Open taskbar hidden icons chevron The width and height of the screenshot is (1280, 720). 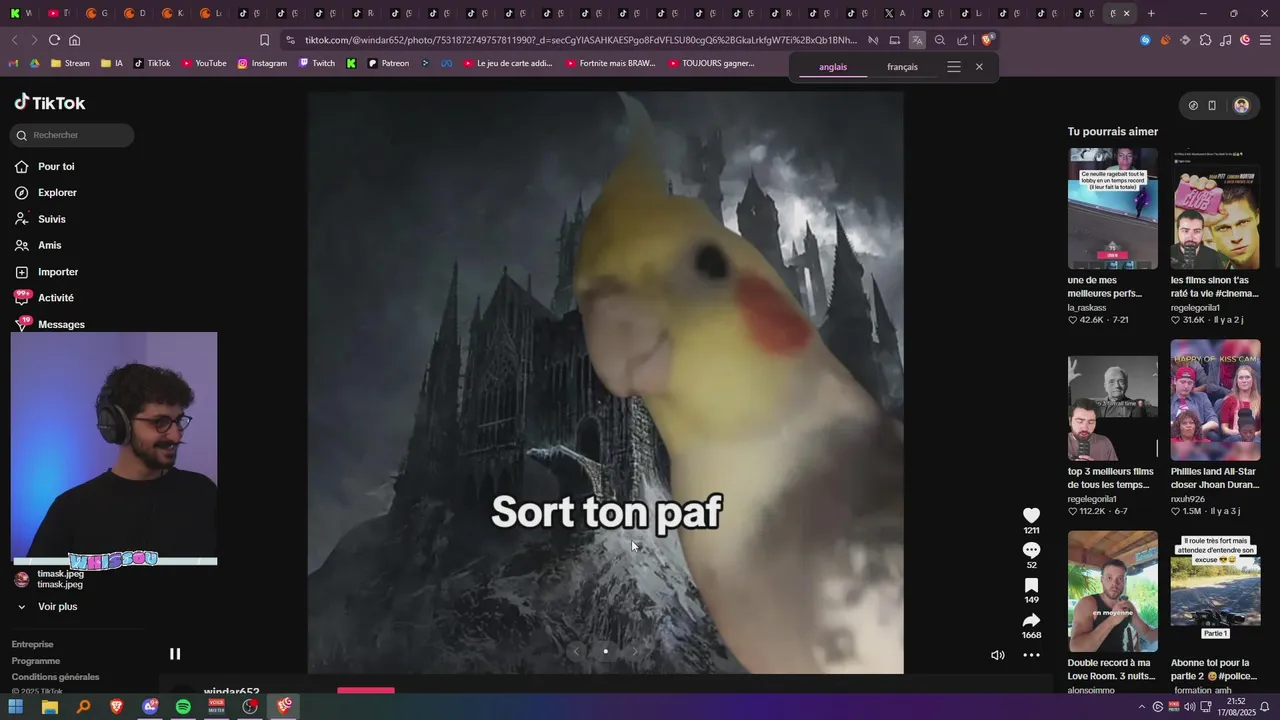1142,707
